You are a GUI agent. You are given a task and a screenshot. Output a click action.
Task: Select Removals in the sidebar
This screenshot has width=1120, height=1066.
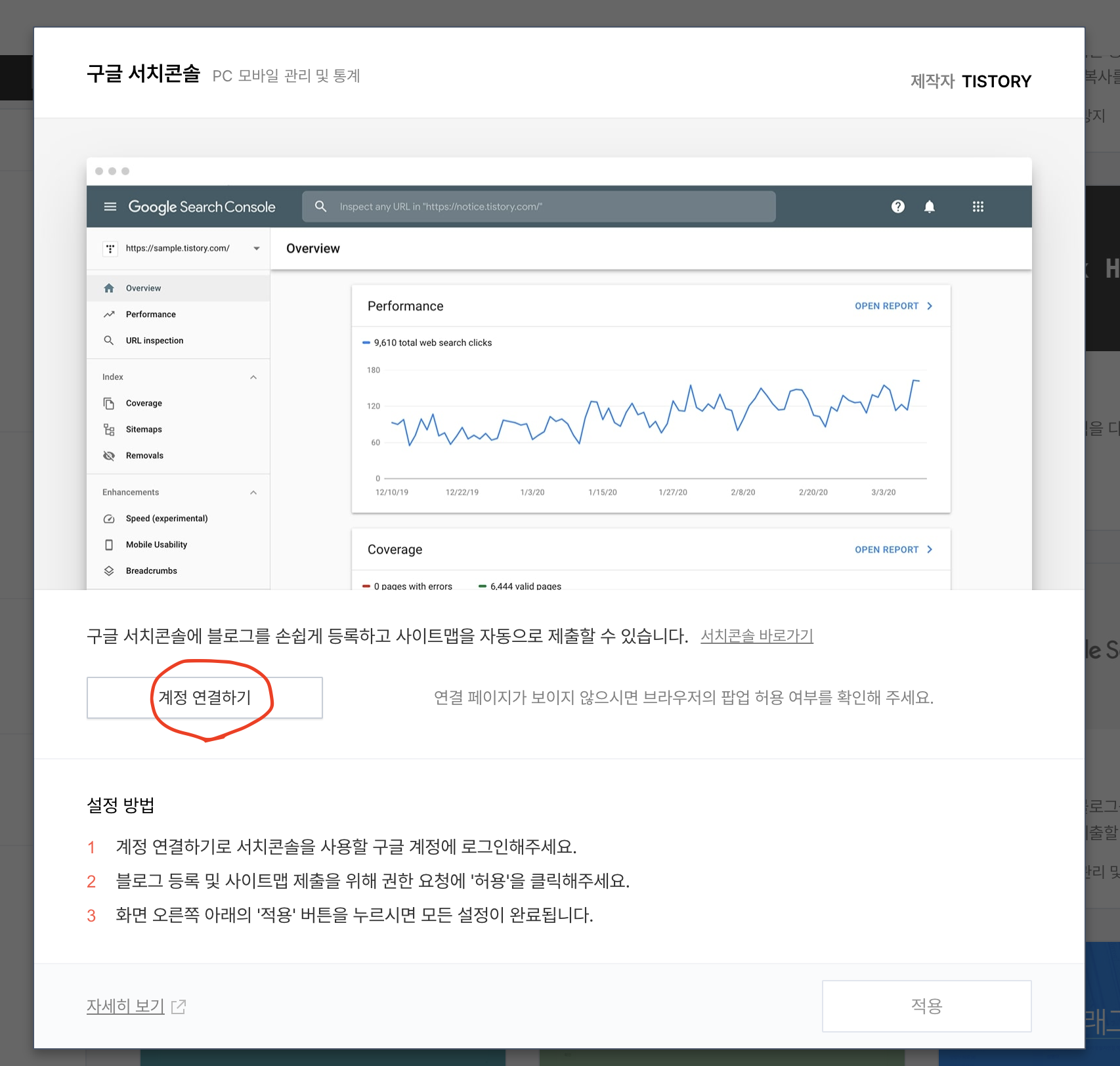tap(178, 456)
